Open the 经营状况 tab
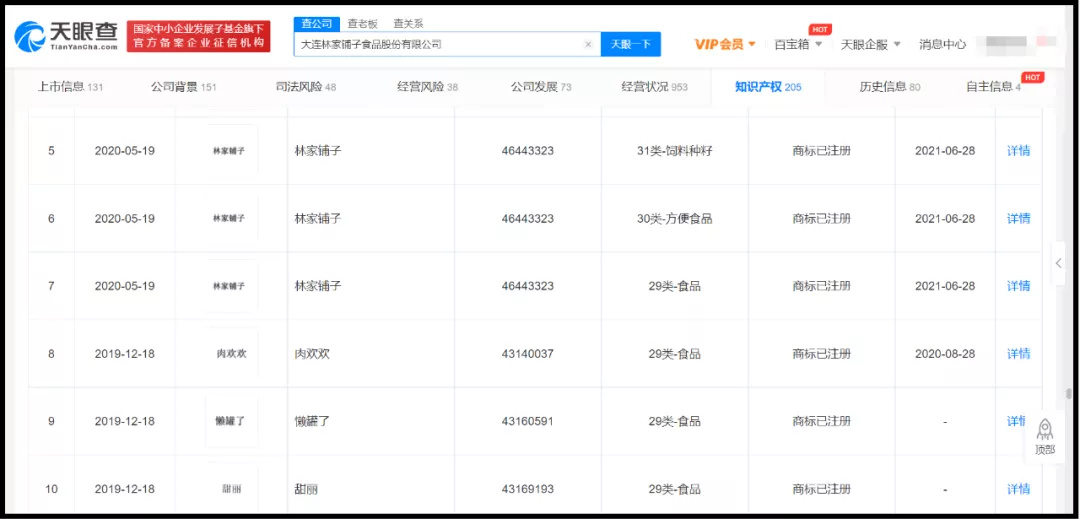This screenshot has width=1080, height=519. (654, 87)
